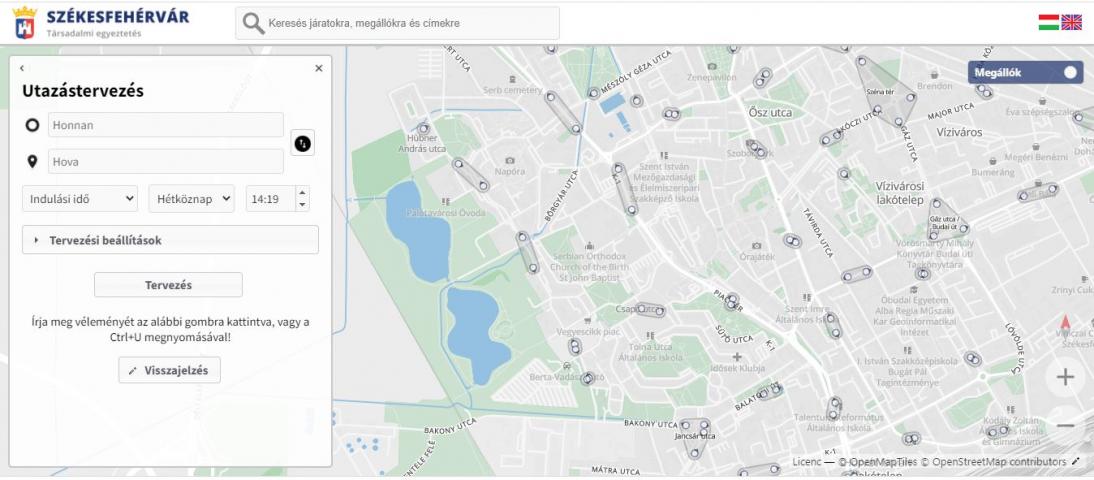Zoom out on the map
This screenshot has width=1094, height=480.
pos(1065,425)
